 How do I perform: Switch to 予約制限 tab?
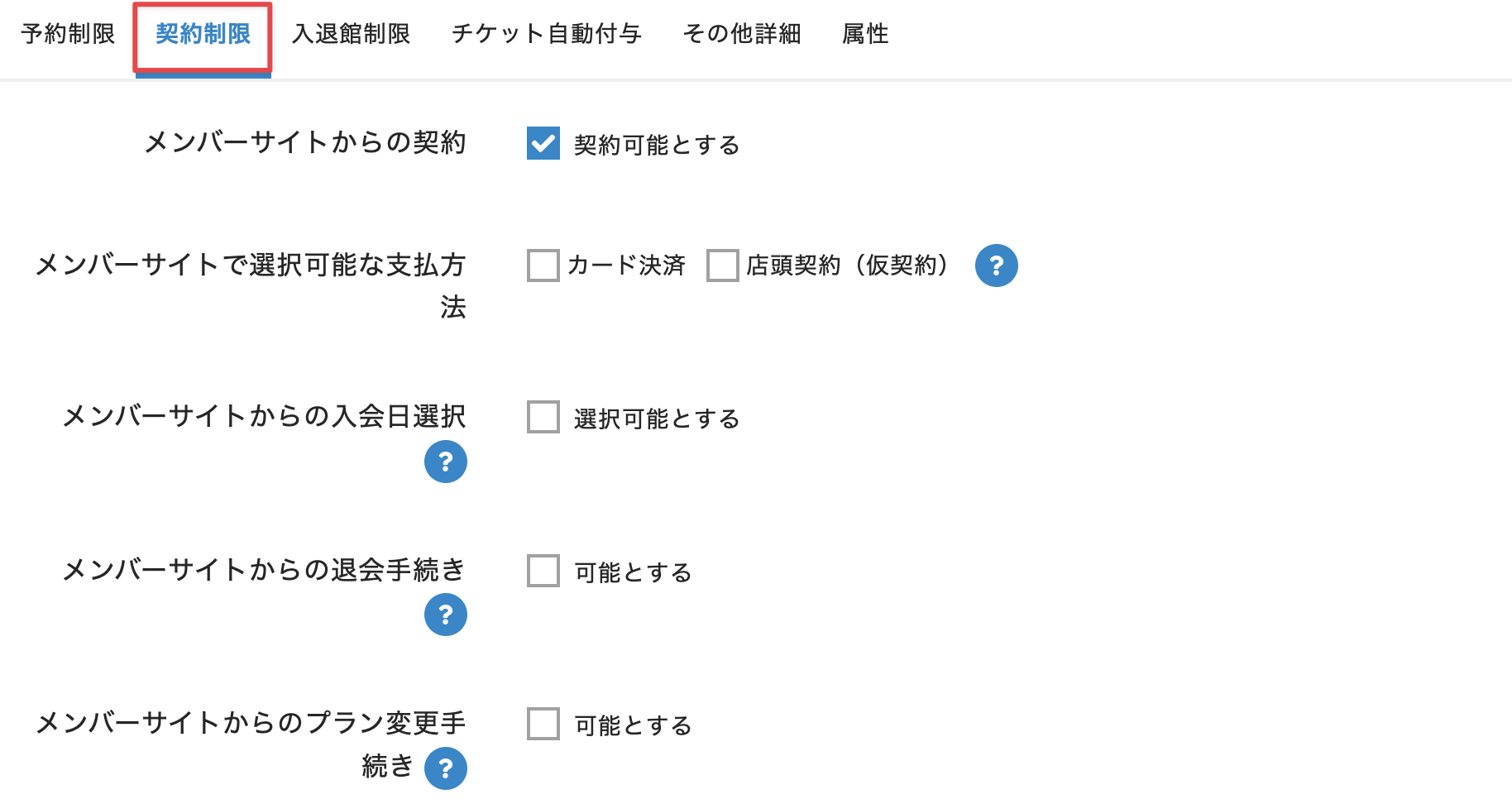click(68, 34)
